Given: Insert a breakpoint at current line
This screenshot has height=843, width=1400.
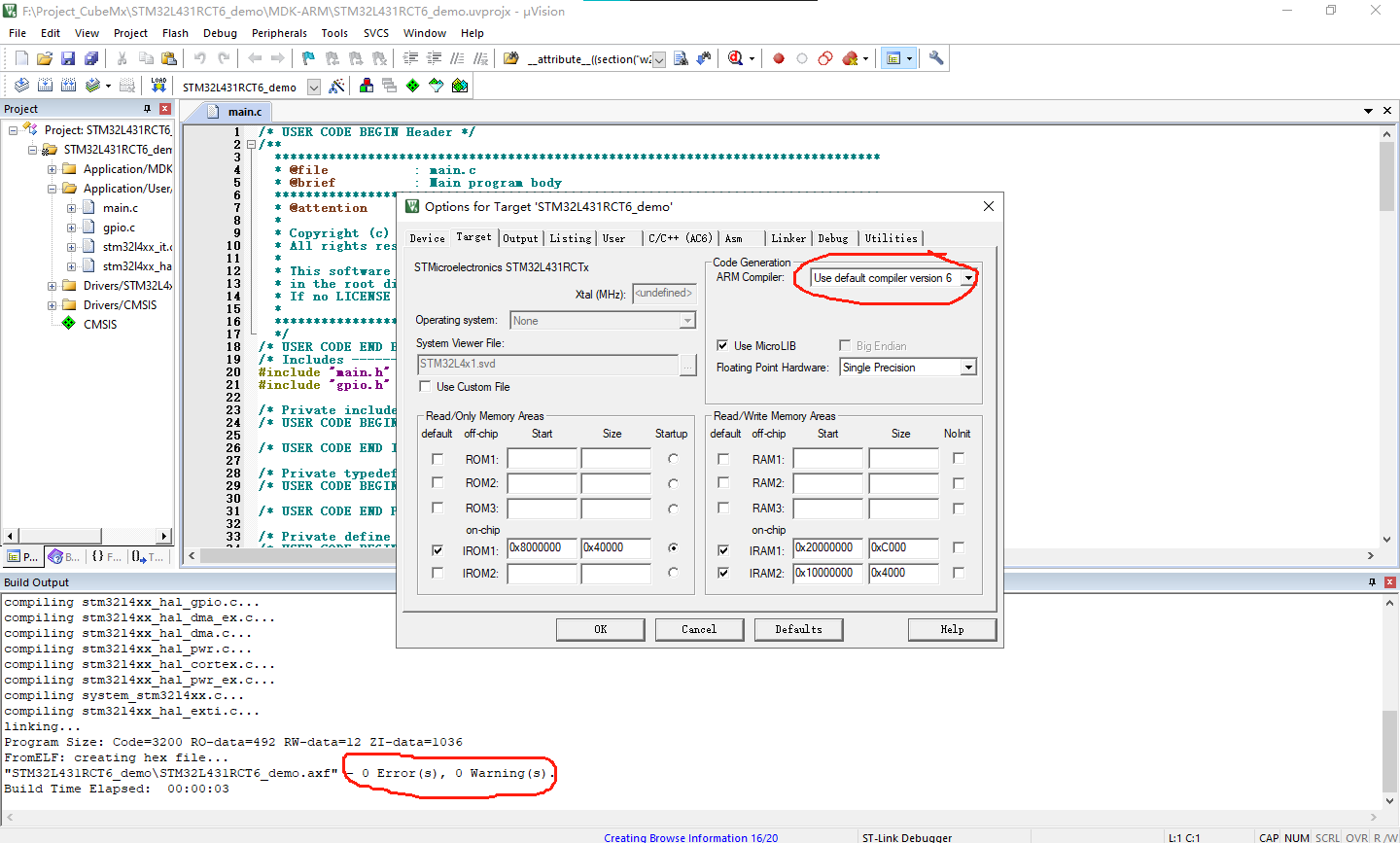Looking at the screenshot, I should point(778,58).
